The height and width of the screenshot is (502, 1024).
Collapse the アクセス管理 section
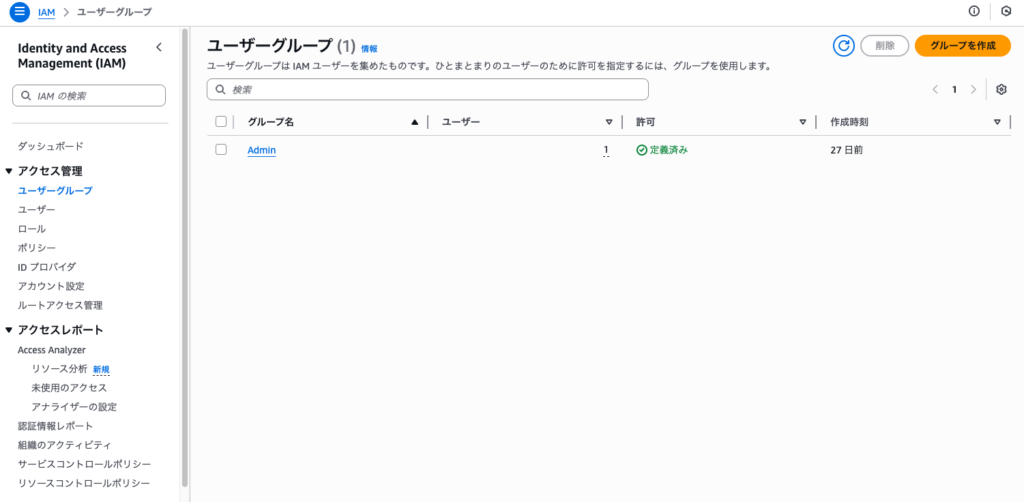click(x=9, y=171)
